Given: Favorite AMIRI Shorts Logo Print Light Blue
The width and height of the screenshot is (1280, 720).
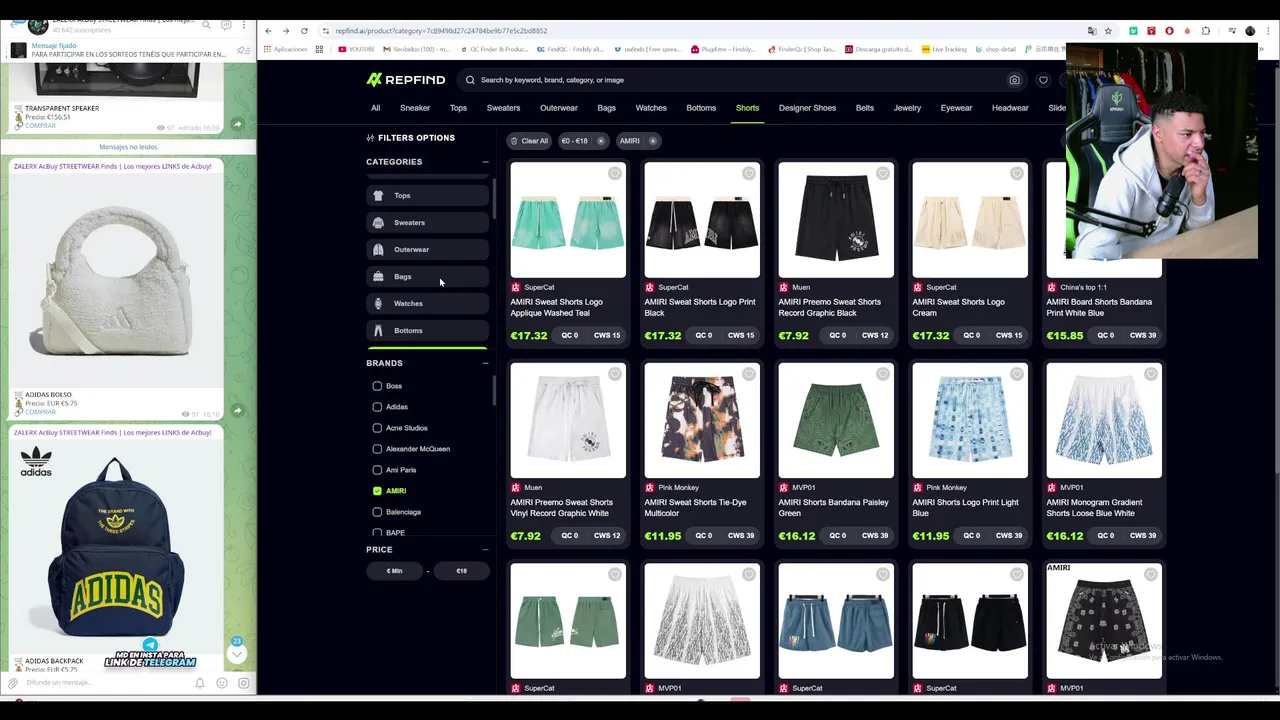Looking at the screenshot, I should coord(1017,374).
